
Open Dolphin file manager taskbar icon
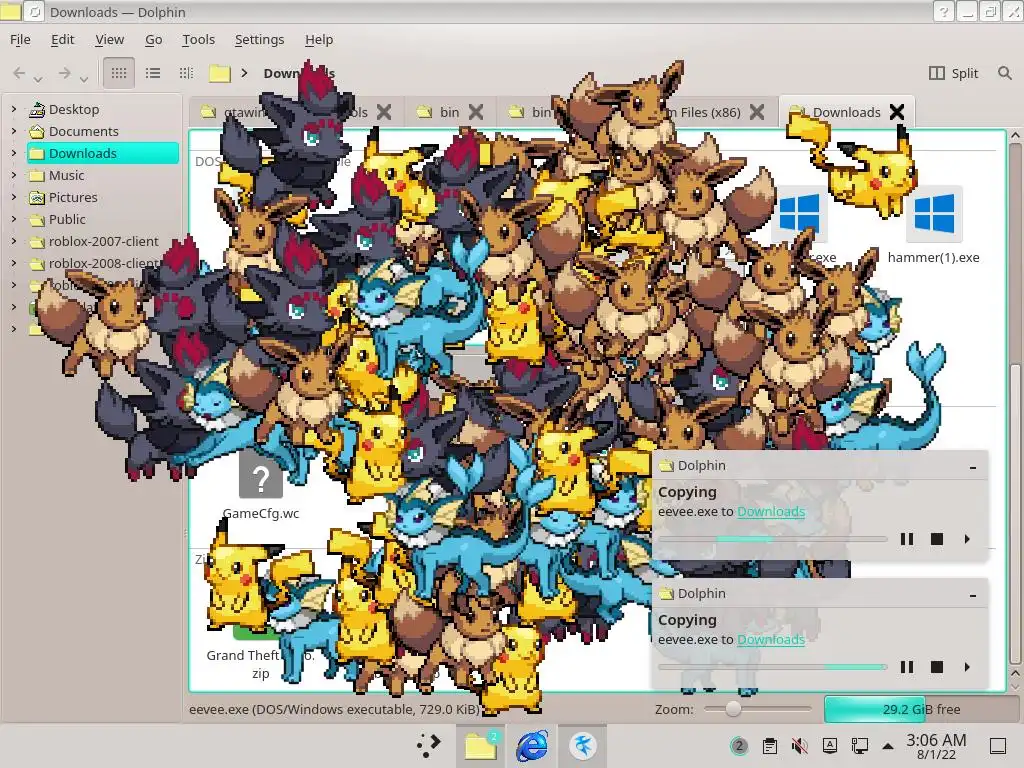coord(481,745)
